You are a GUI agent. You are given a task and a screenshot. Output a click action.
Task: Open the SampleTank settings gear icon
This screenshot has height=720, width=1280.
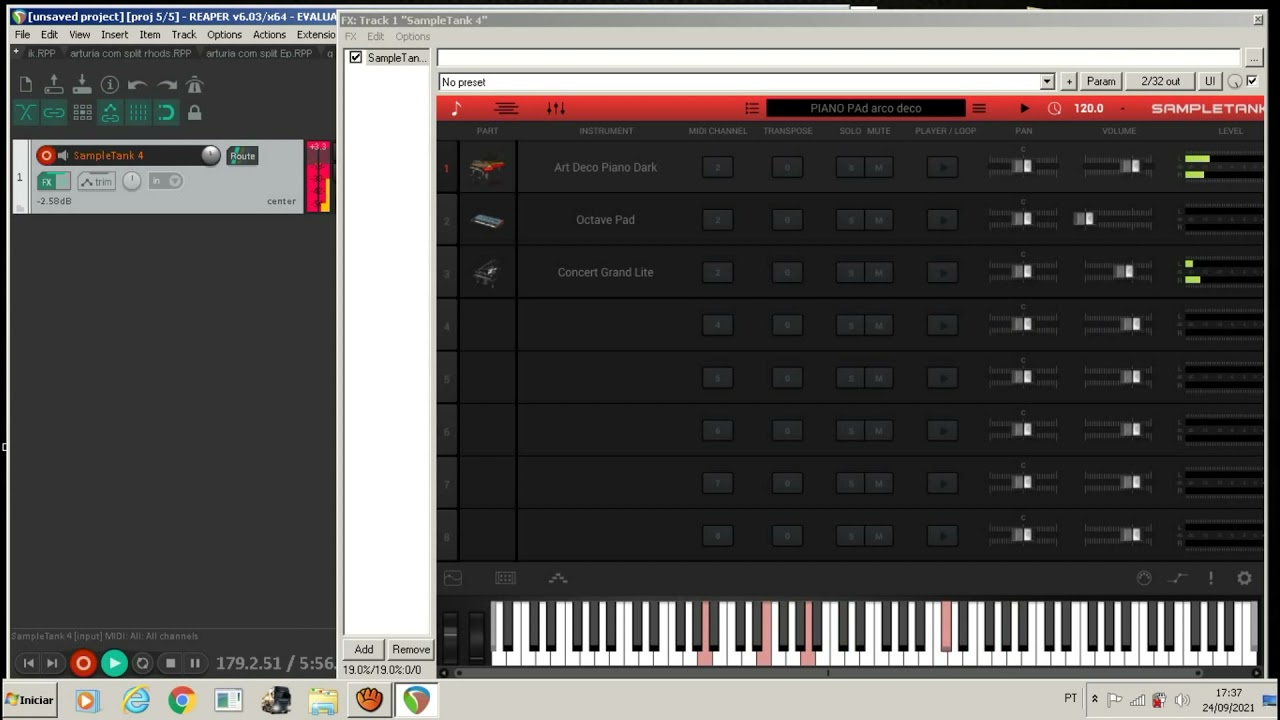(1244, 578)
